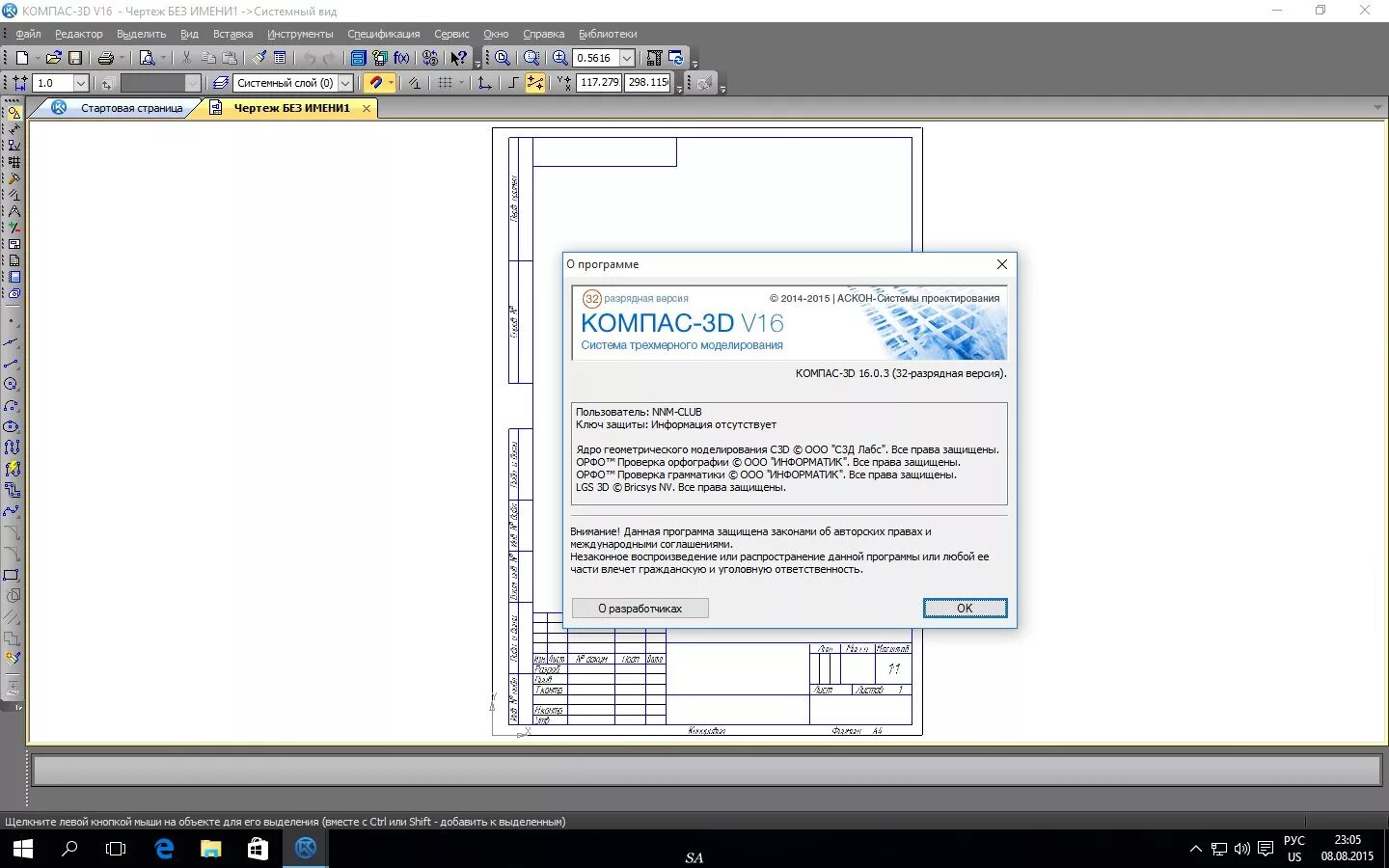The width and height of the screenshot is (1389, 868).
Task: Click the X coordinate field 117.279
Action: 599,83
